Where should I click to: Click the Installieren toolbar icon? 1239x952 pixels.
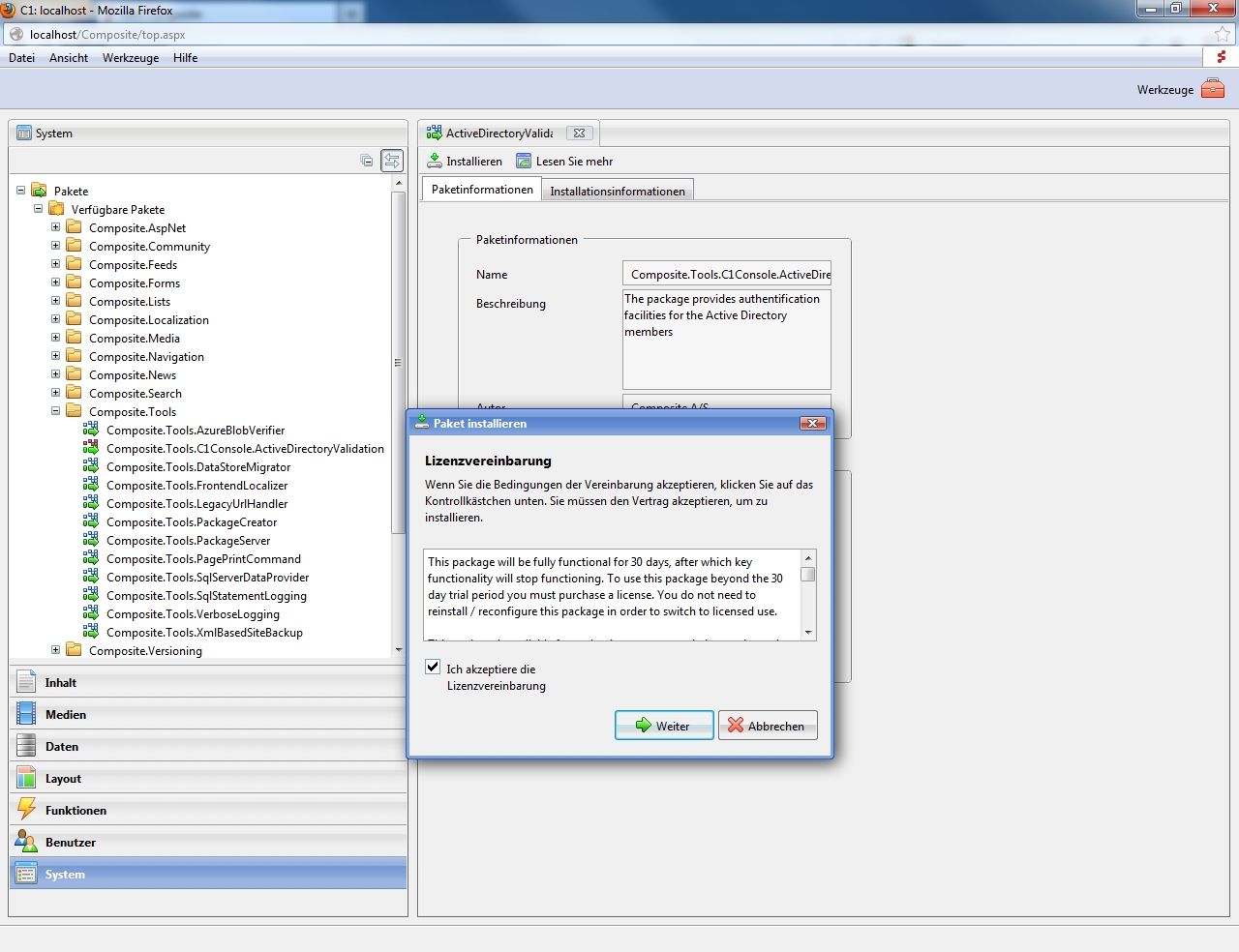(x=435, y=161)
